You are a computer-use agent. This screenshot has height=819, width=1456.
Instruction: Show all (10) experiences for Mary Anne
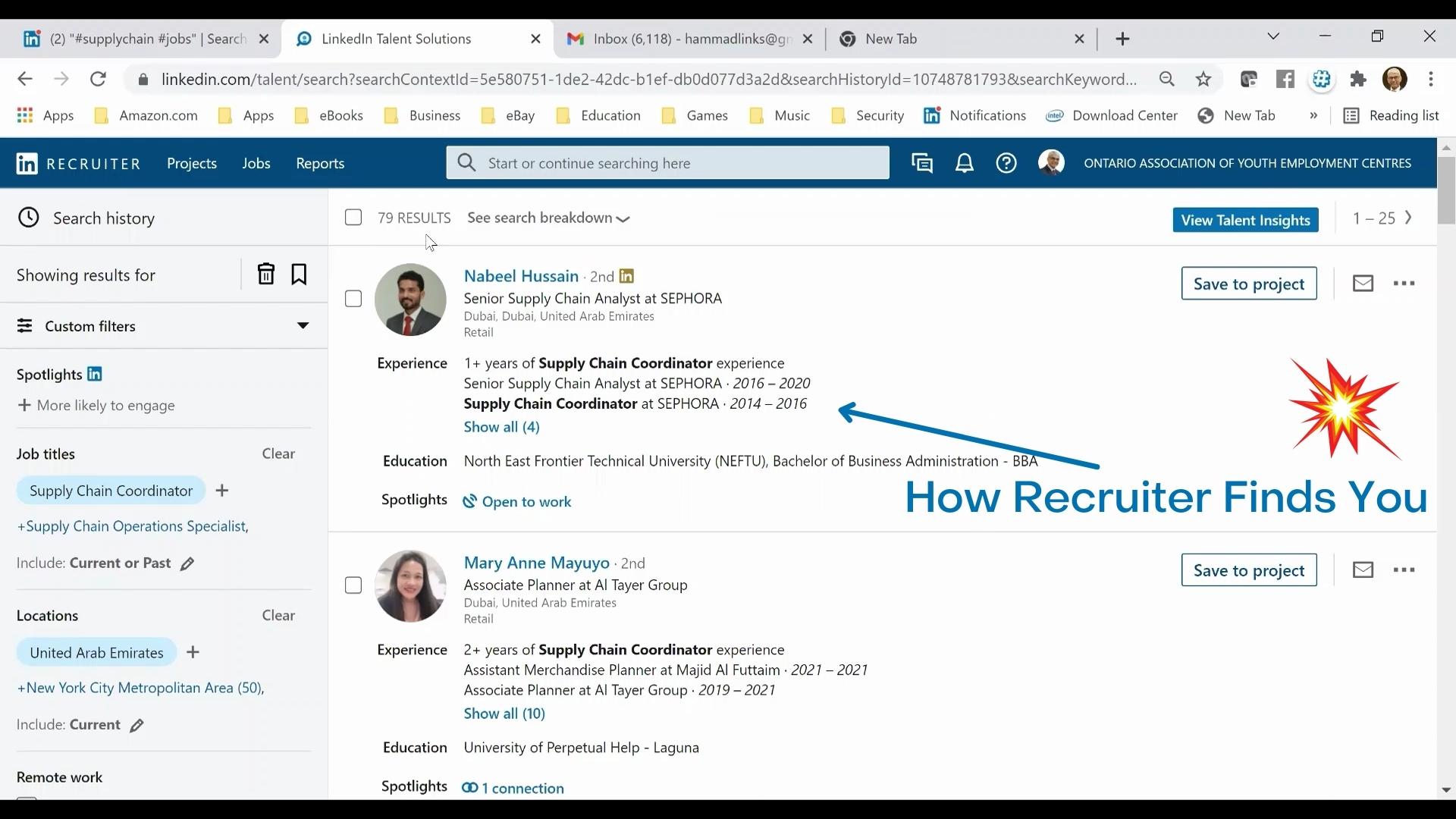coord(504,714)
